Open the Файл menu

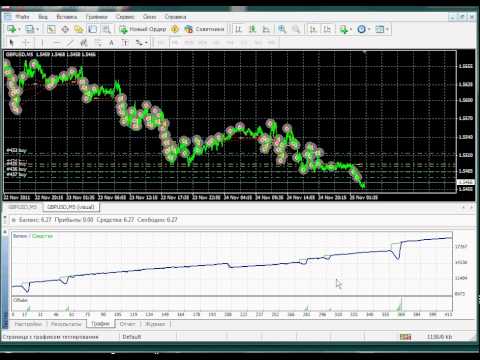22,17
